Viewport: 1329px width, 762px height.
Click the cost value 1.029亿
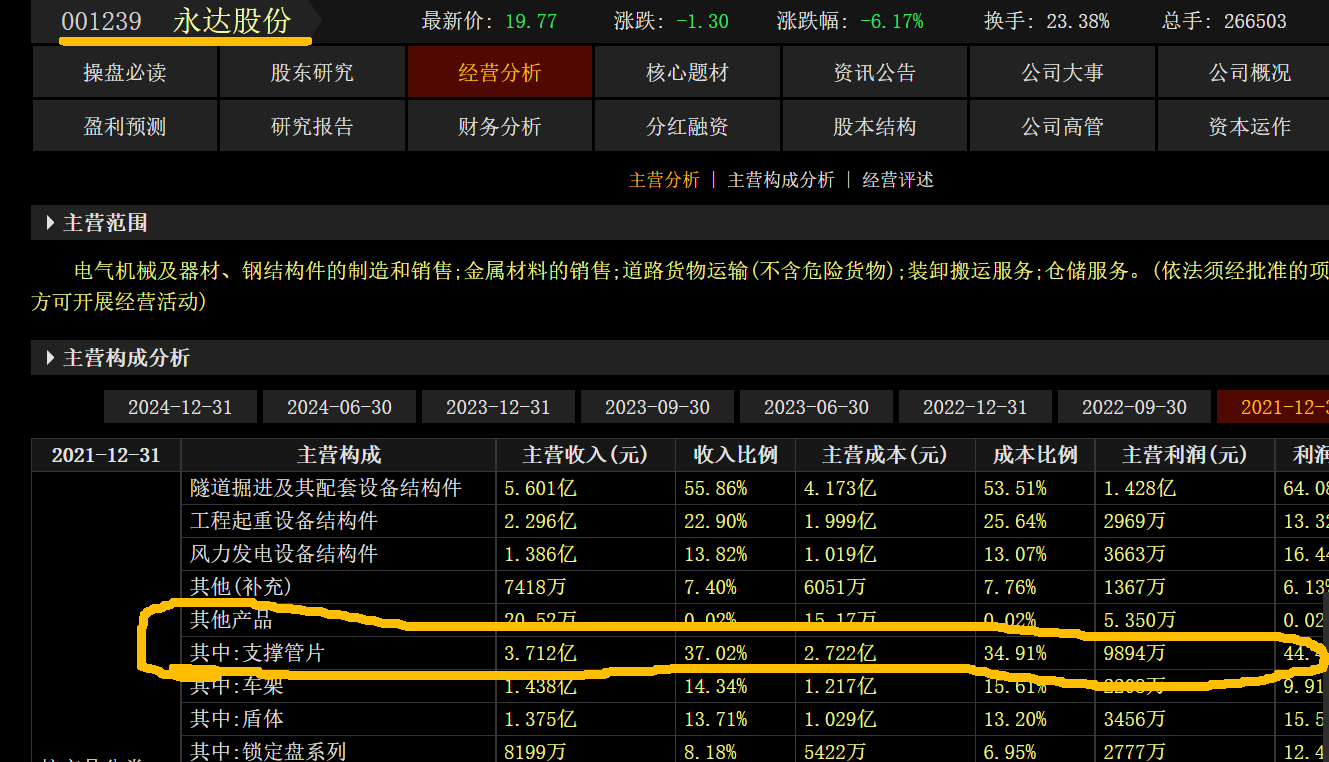(x=840, y=719)
